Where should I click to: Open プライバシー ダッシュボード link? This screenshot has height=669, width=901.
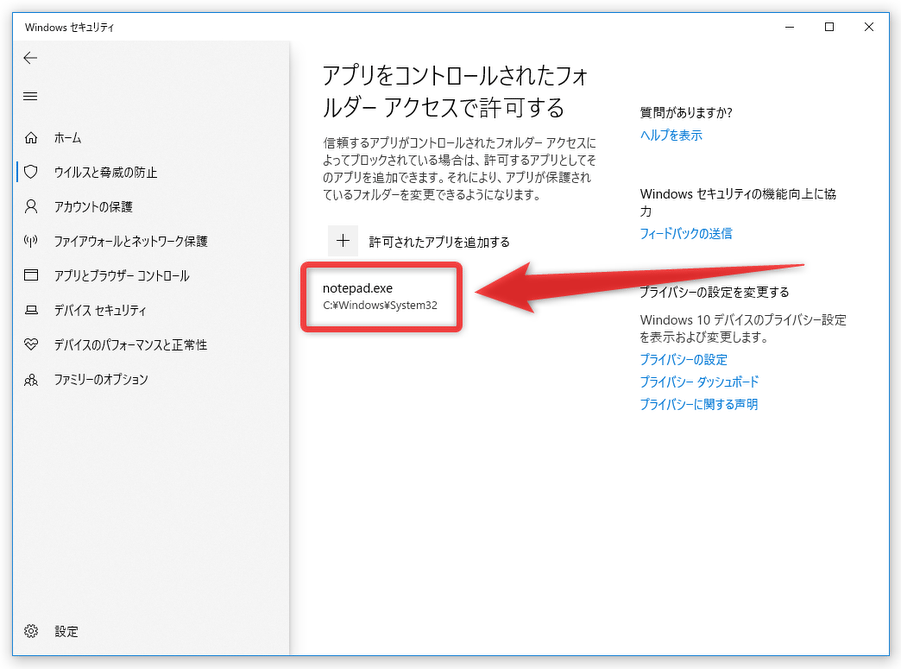pos(699,382)
